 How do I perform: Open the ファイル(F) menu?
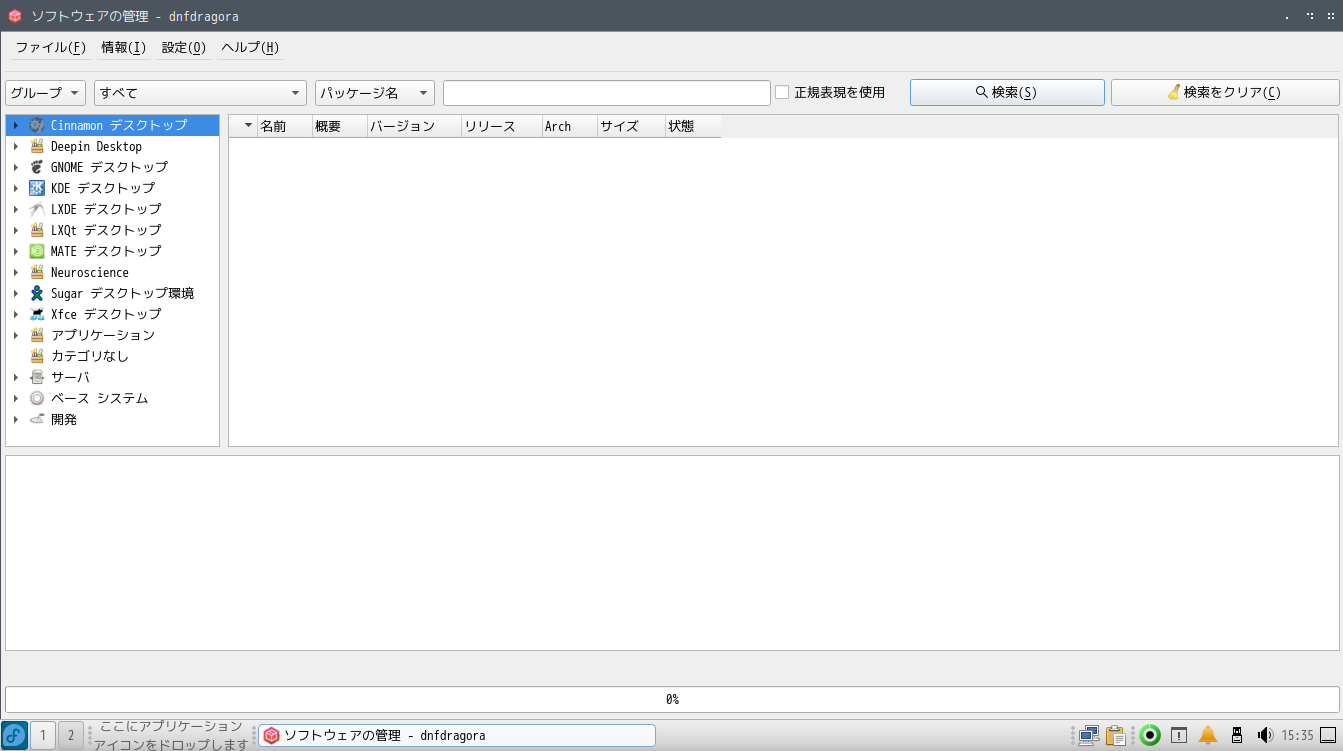51,48
